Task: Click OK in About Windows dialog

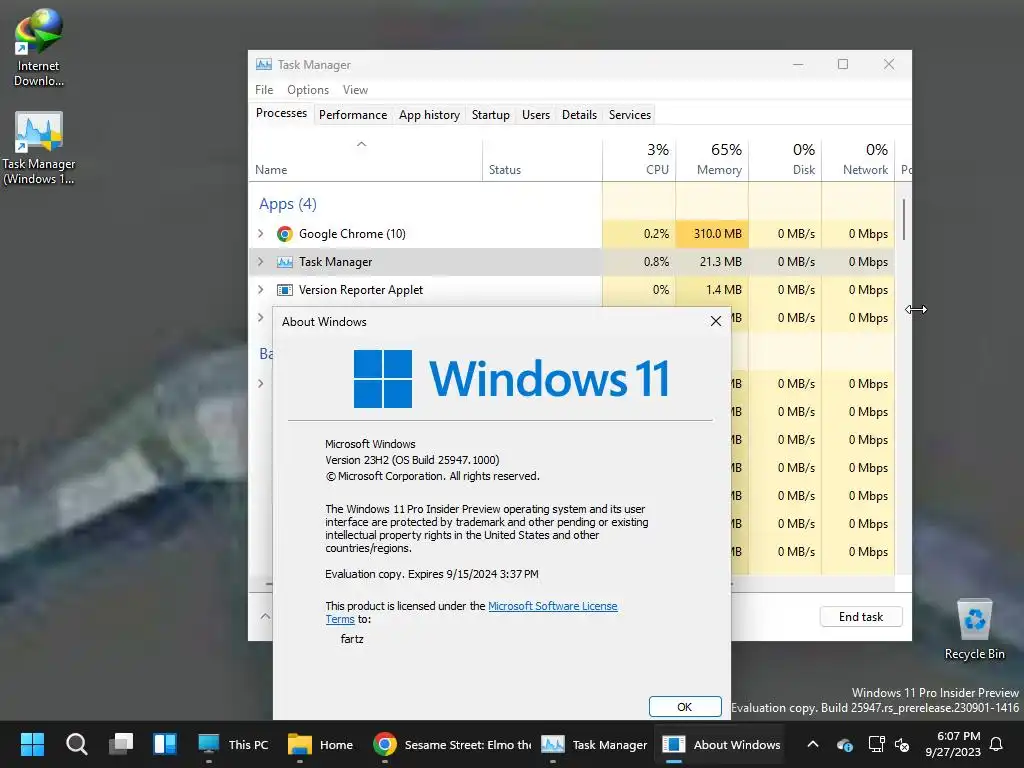Action: 685,707
